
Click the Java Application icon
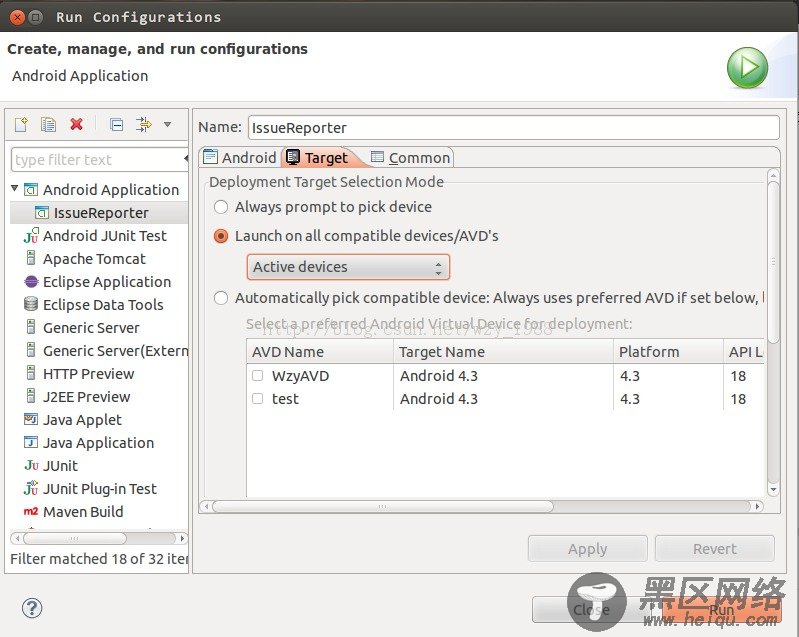[x=31, y=442]
